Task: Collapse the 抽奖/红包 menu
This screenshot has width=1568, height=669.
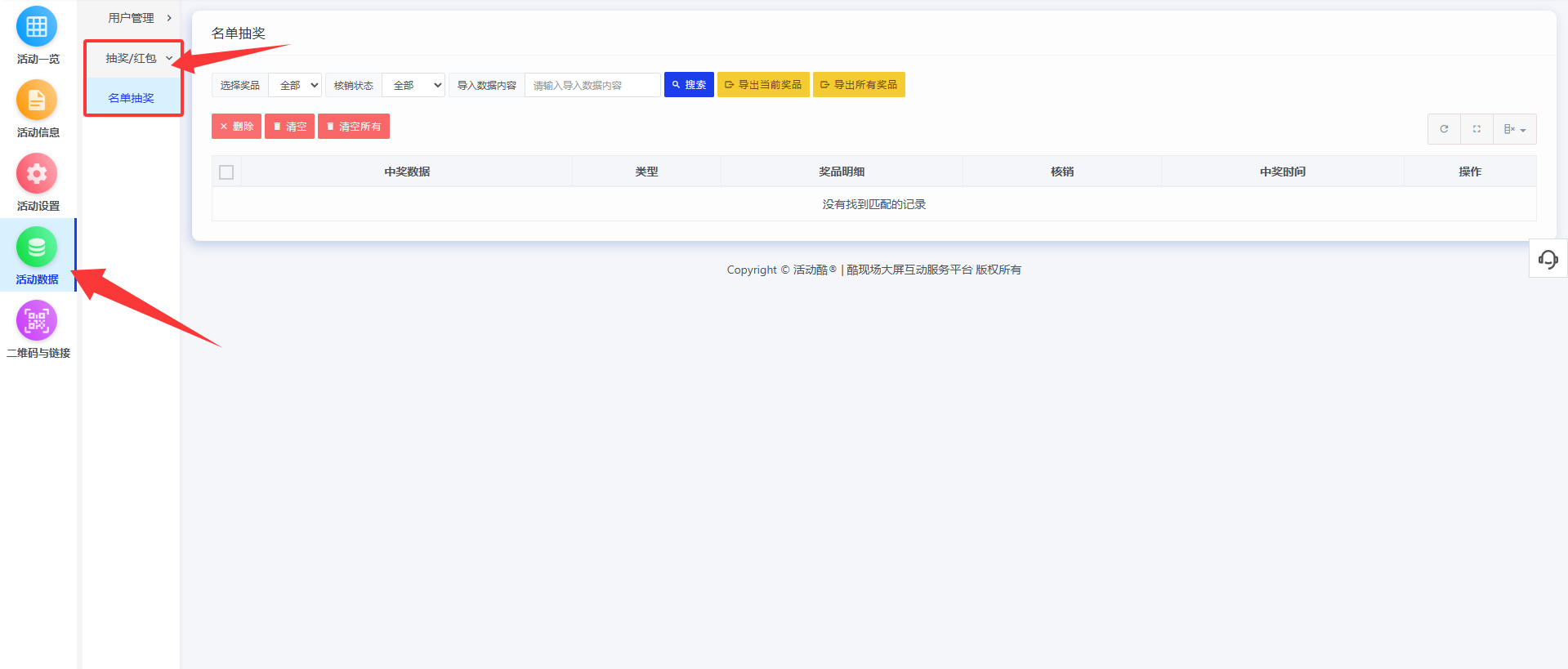Action: point(133,58)
